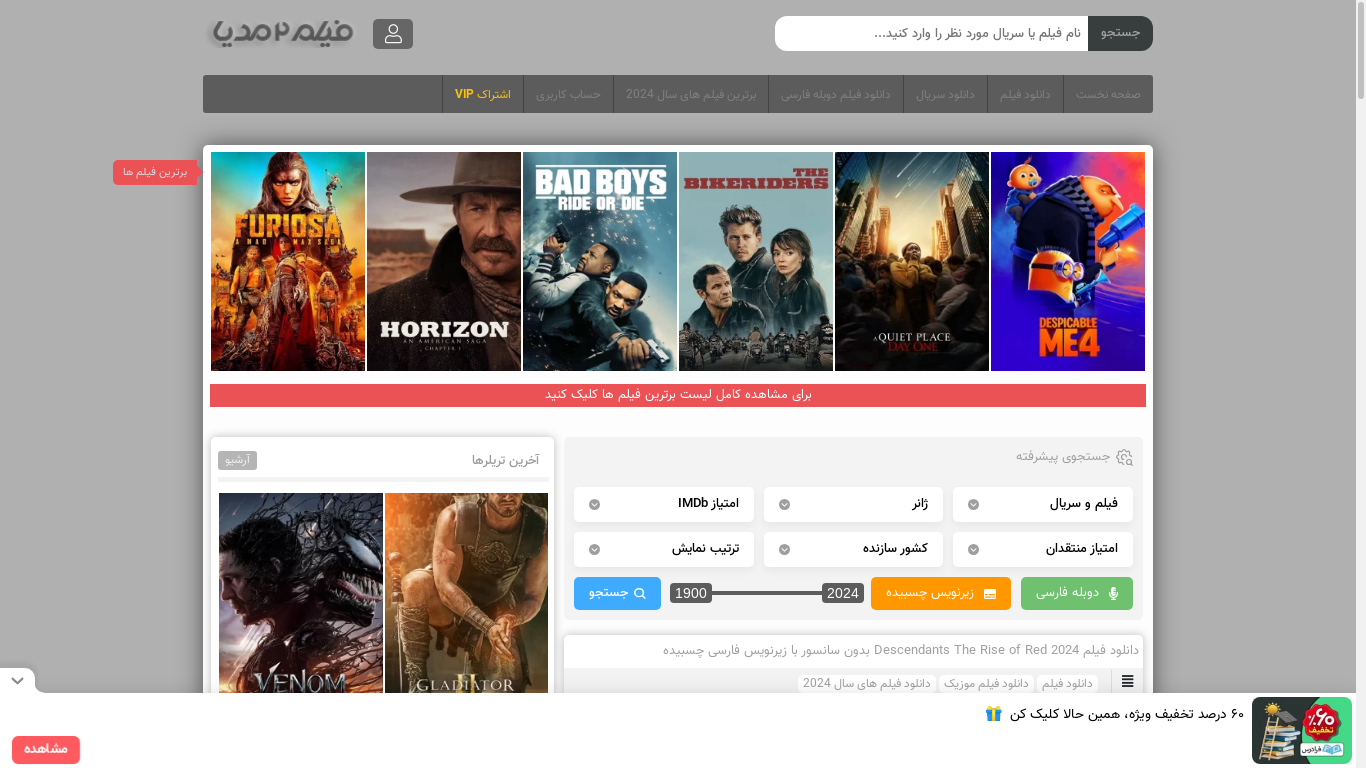1366x768 pixels.
Task: Click the list icon beside post categories
Action: (x=1128, y=682)
